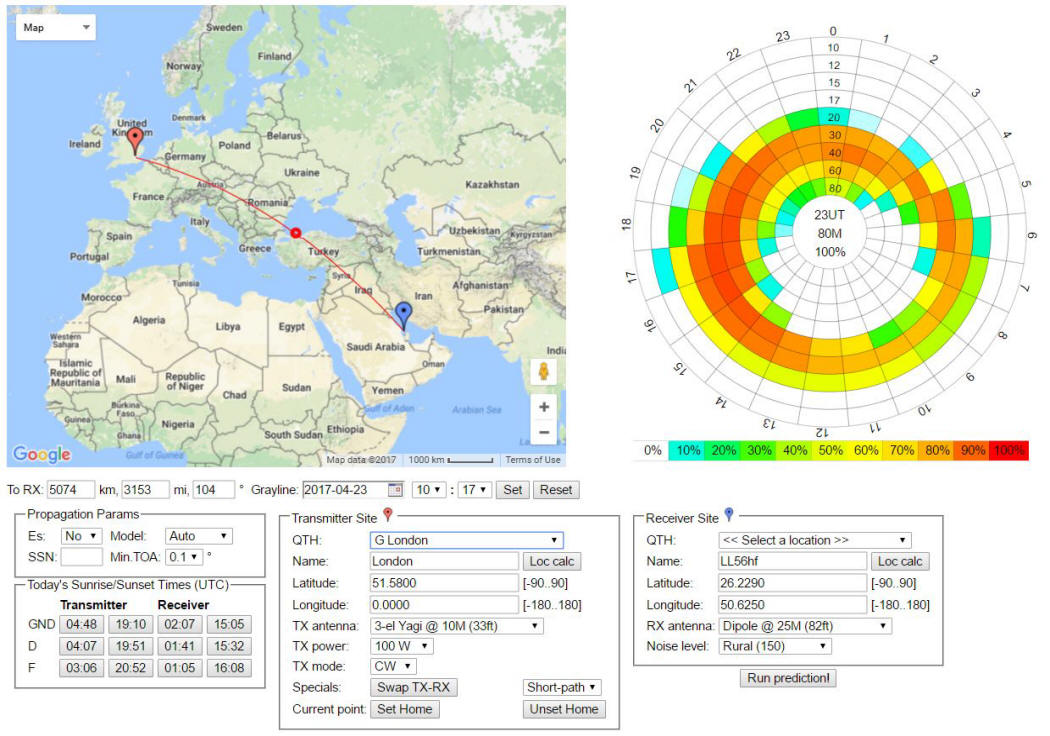Click the Google logo on the map
Screen dimensions: 1050x736
point(42,455)
